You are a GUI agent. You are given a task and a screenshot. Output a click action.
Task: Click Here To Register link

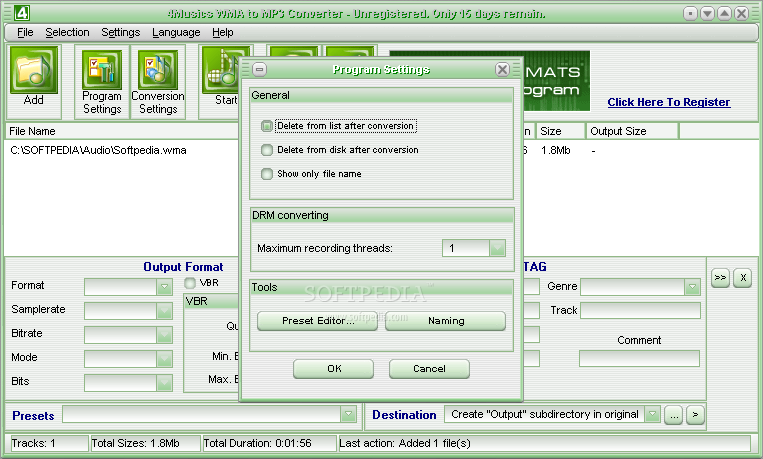pyautogui.click(x=669, y=102)
